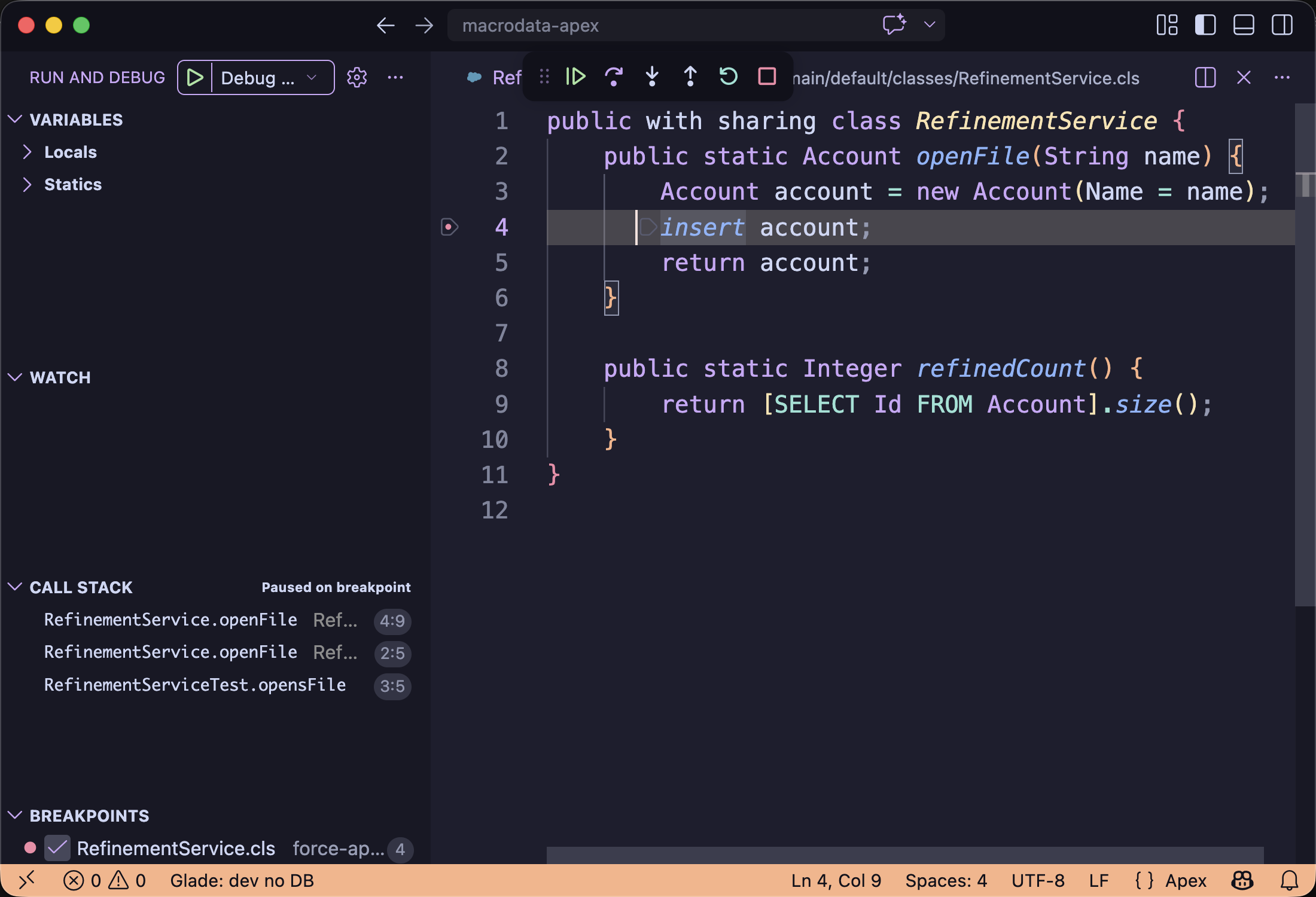Click the RUN AND DEBUG title
The height and width of the screenshot is (897, 1316).
[97, 78]
